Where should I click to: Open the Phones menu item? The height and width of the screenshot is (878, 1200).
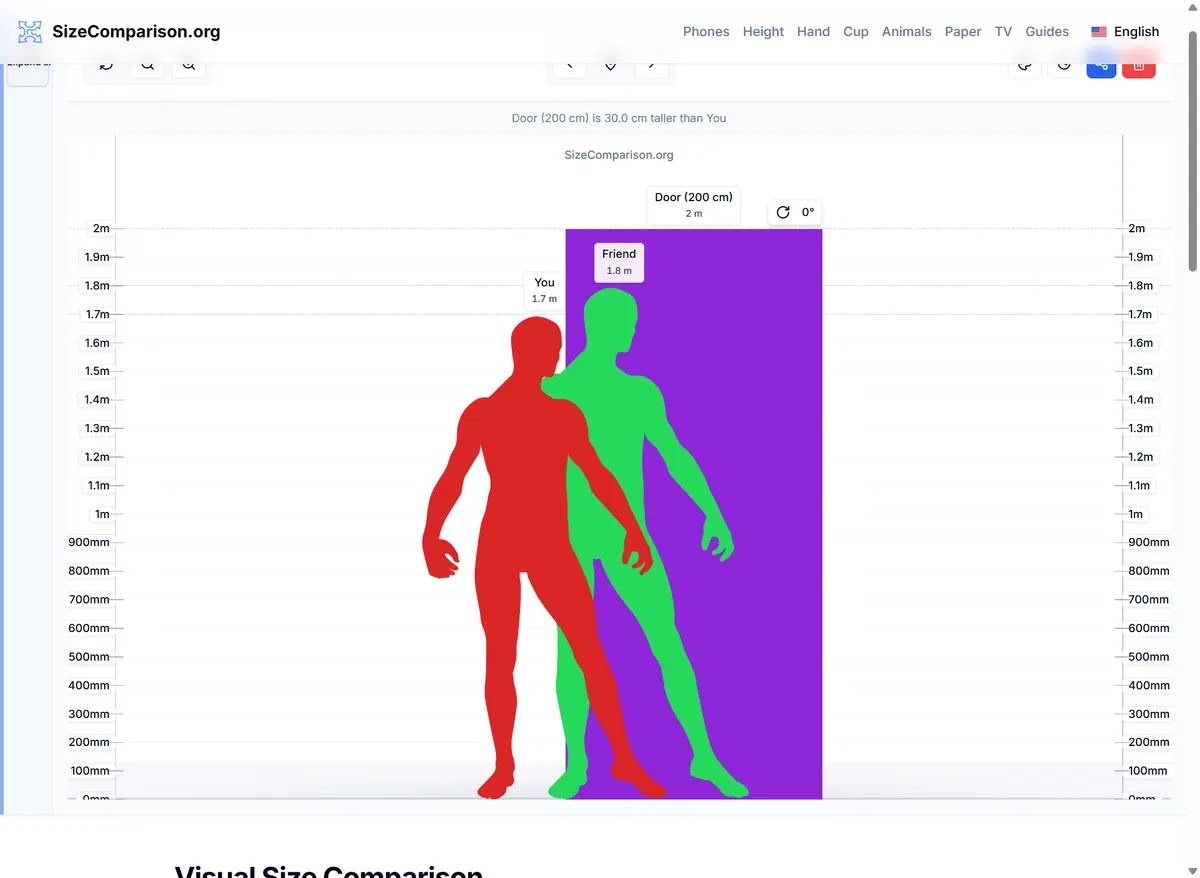pyautogui.click(x=706, y=32)
